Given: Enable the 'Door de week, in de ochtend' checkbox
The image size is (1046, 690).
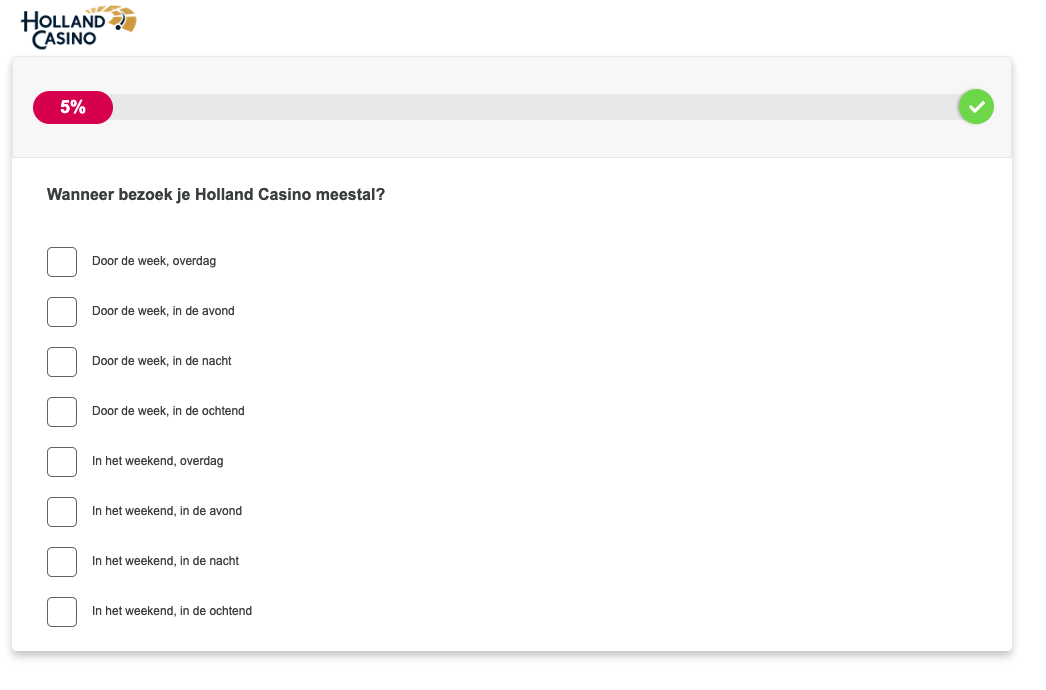Looking at the screenshot, I should click(62, 412).
